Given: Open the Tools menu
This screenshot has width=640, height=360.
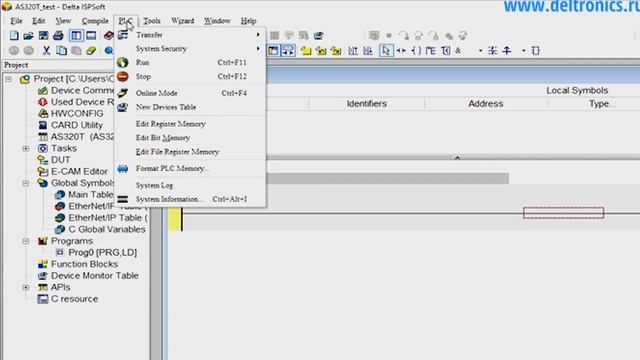Looking at the screenshot, I should click(152, 21).
